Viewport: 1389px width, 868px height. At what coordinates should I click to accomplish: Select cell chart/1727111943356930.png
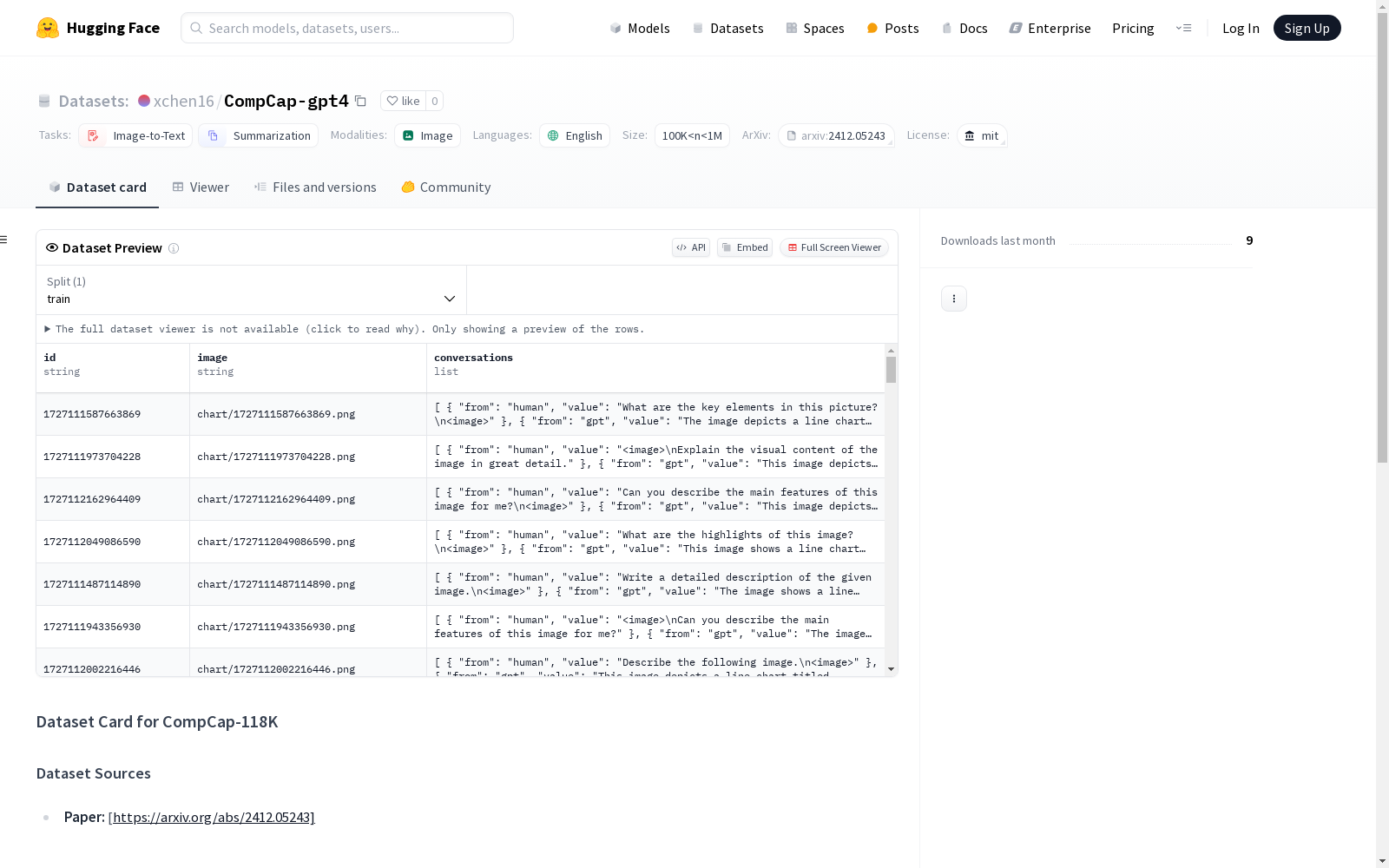pos(308,627)
